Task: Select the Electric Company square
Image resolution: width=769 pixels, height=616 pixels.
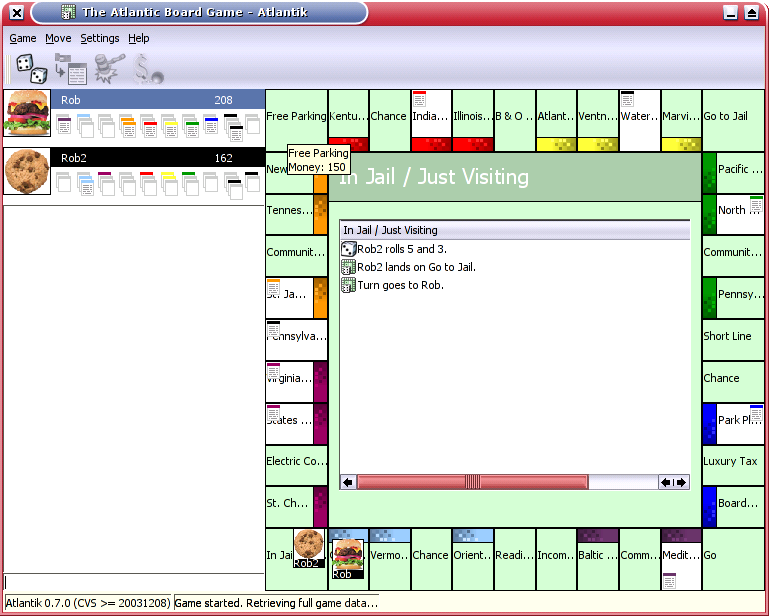Action: (296, 465)
